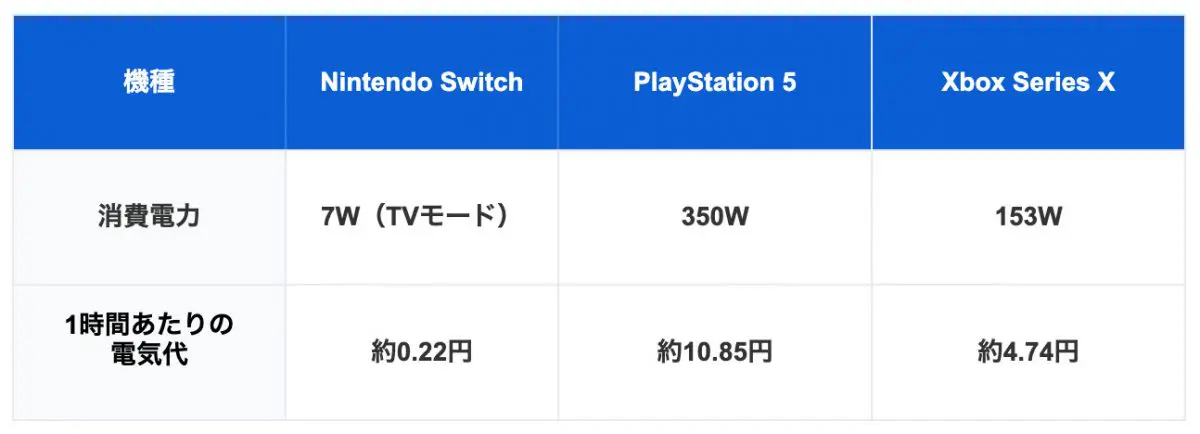Select the word Xbox in the header

(968, 82)
